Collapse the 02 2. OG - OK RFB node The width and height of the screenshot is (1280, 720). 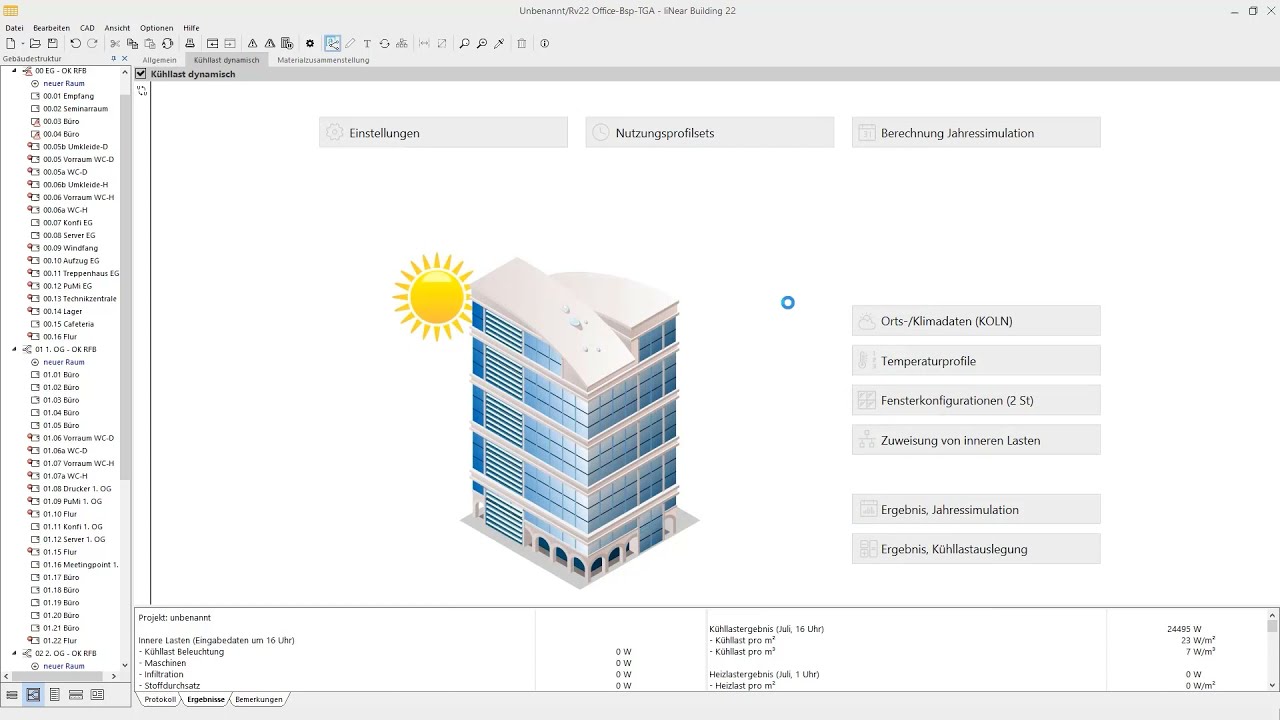15,653
